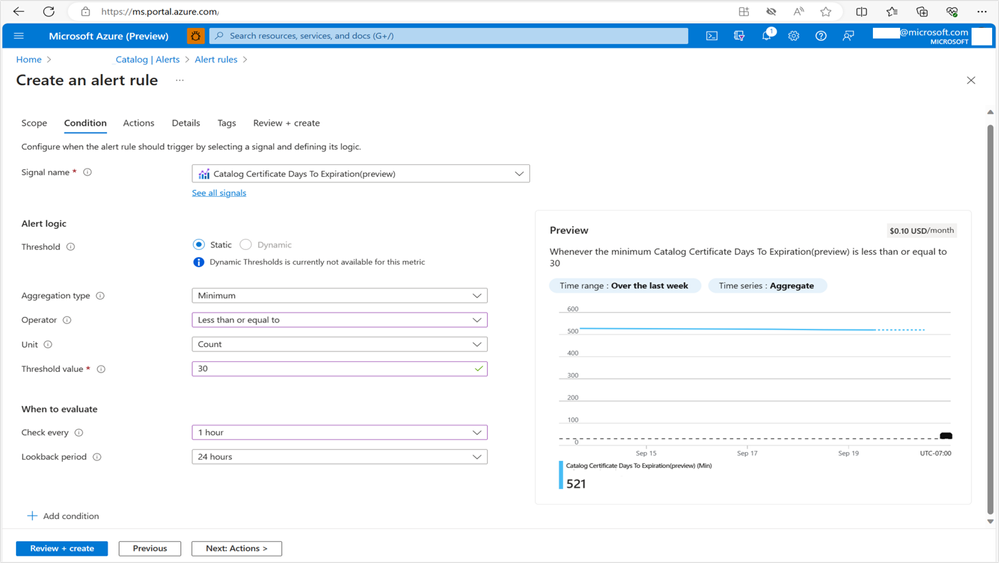Viewport: 999px width, 563px height.
Task: Switch to the Actions tab
Action: (138, 123)
